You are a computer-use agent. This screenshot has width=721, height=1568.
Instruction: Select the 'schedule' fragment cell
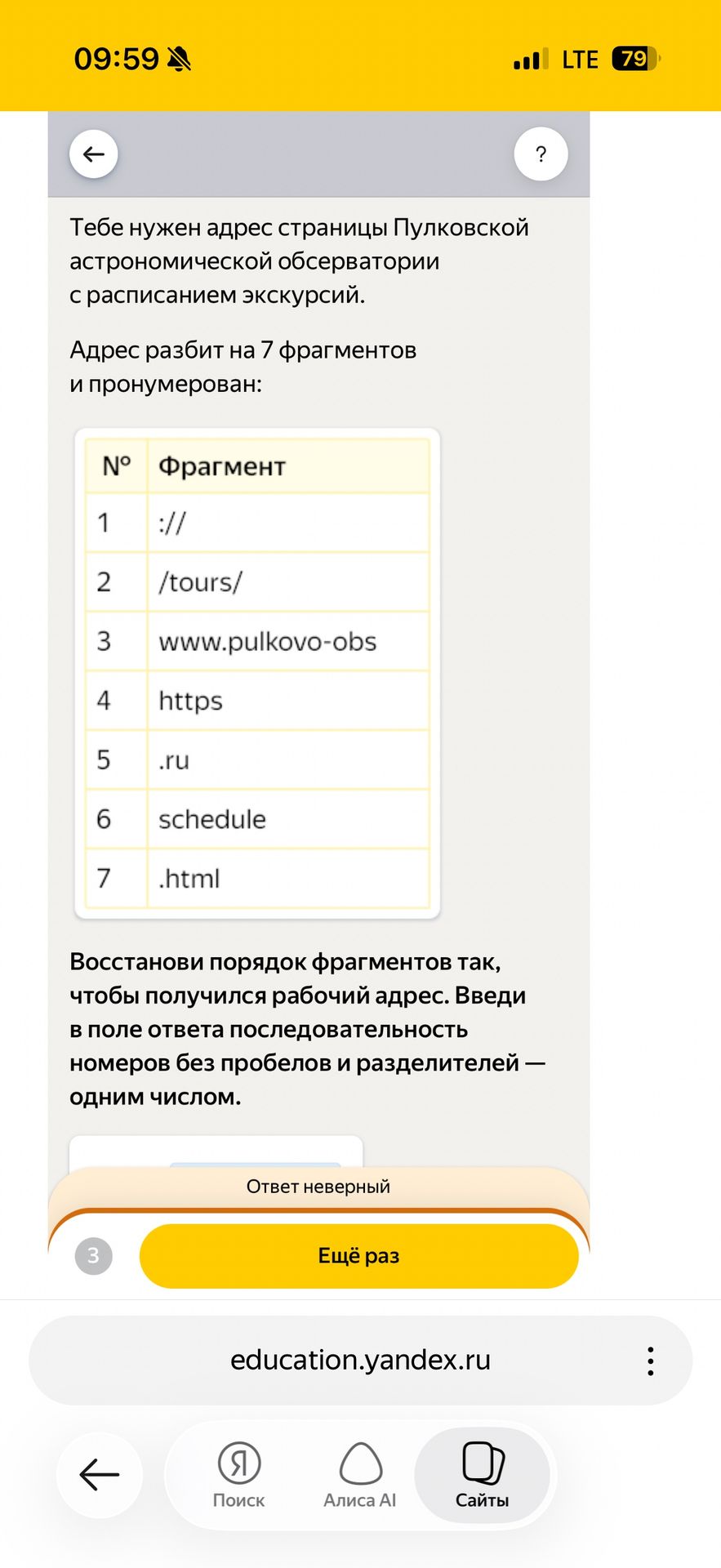pyautogui.click(x=288, y=819)
